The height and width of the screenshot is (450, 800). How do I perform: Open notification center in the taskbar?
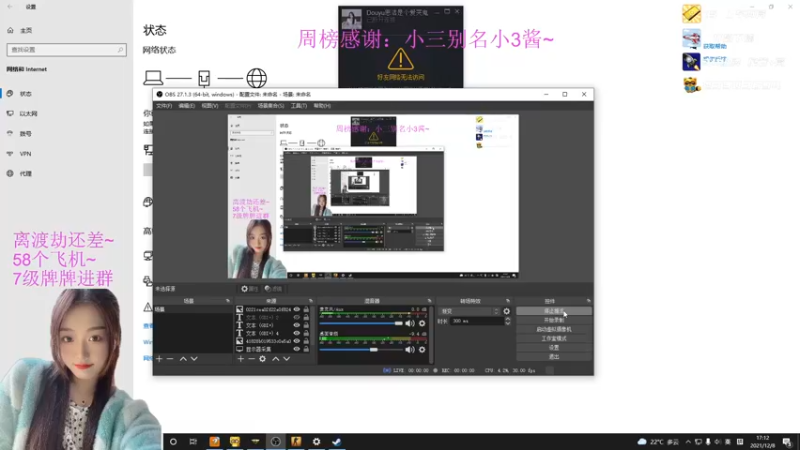(787, 441)
